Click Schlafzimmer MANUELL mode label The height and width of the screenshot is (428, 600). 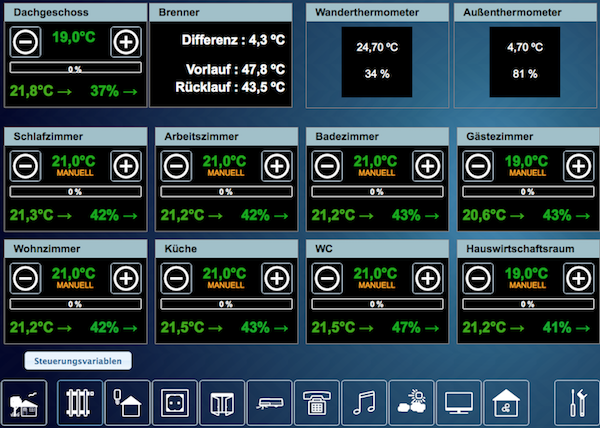pos(75,173)
